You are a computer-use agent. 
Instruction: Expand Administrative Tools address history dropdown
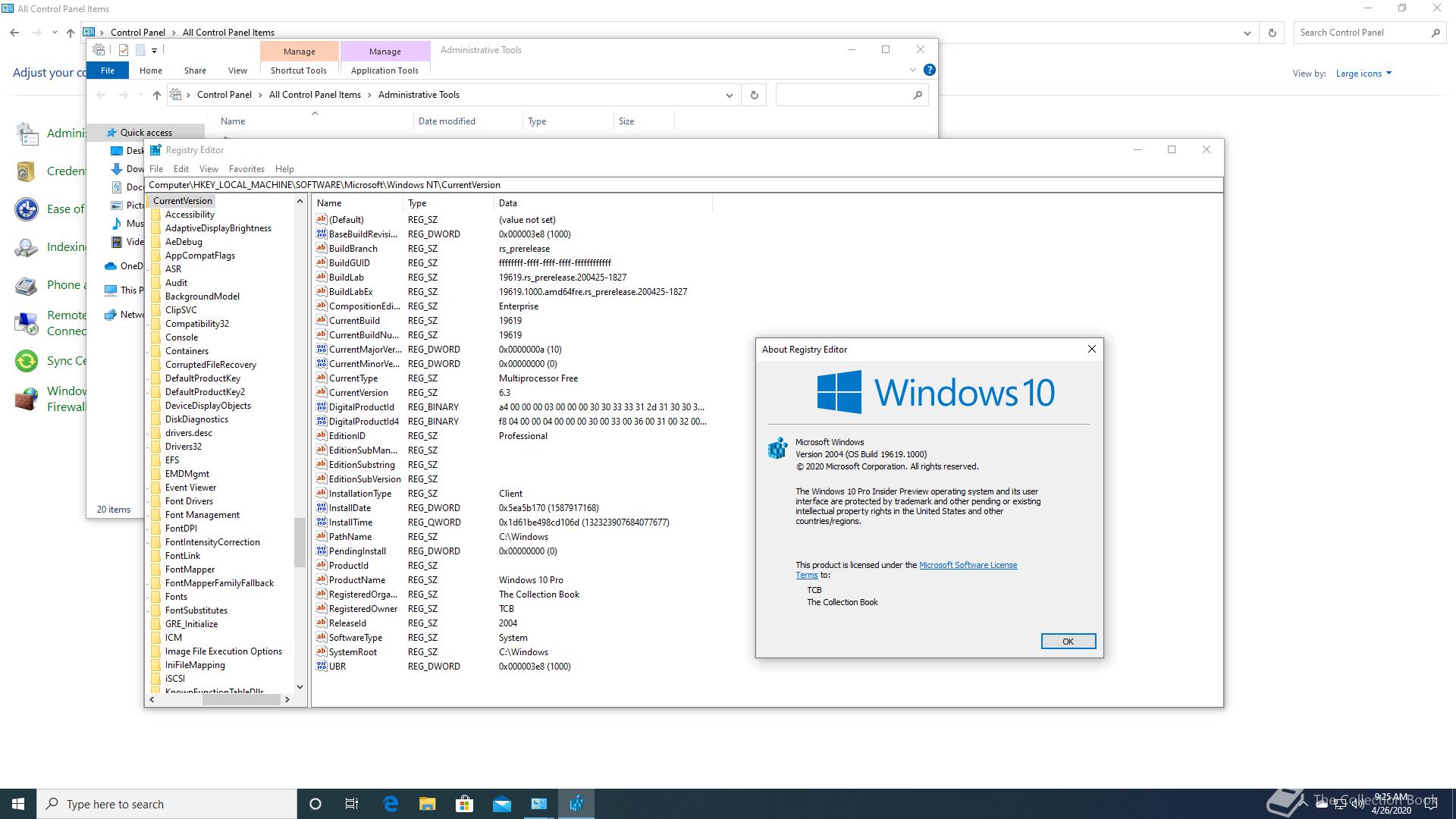coord(729,95)
